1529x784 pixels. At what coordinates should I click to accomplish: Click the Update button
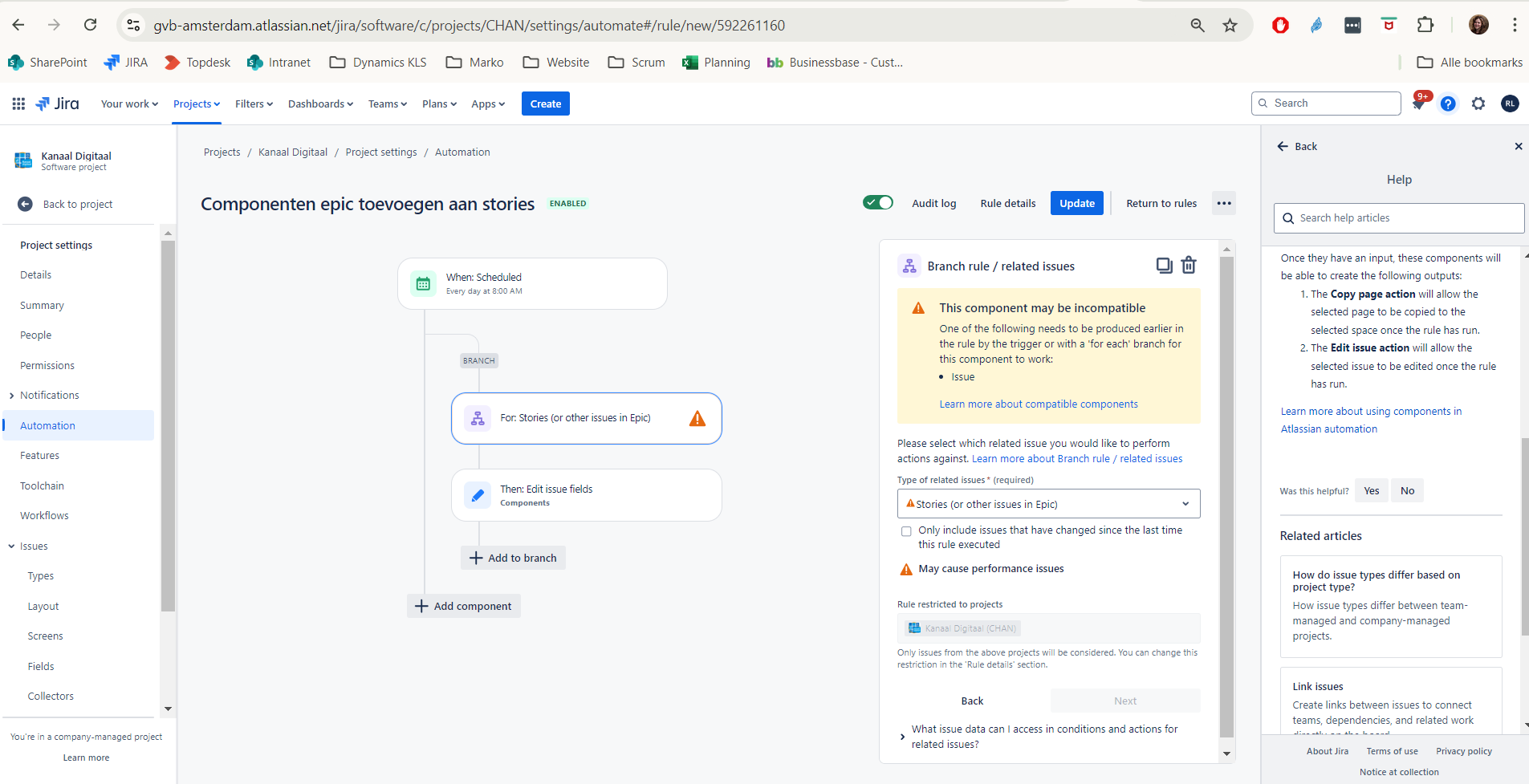coord(1076,203)
